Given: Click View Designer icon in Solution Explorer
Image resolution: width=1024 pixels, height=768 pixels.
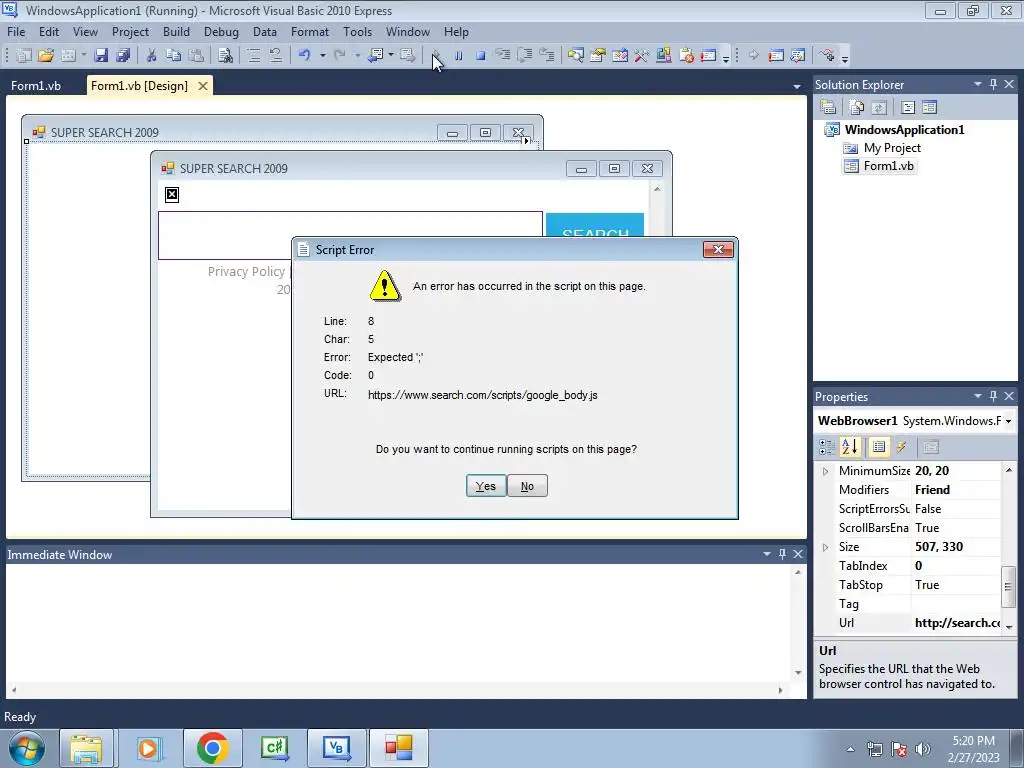Looking at the screenshot, I should [929, 107].
